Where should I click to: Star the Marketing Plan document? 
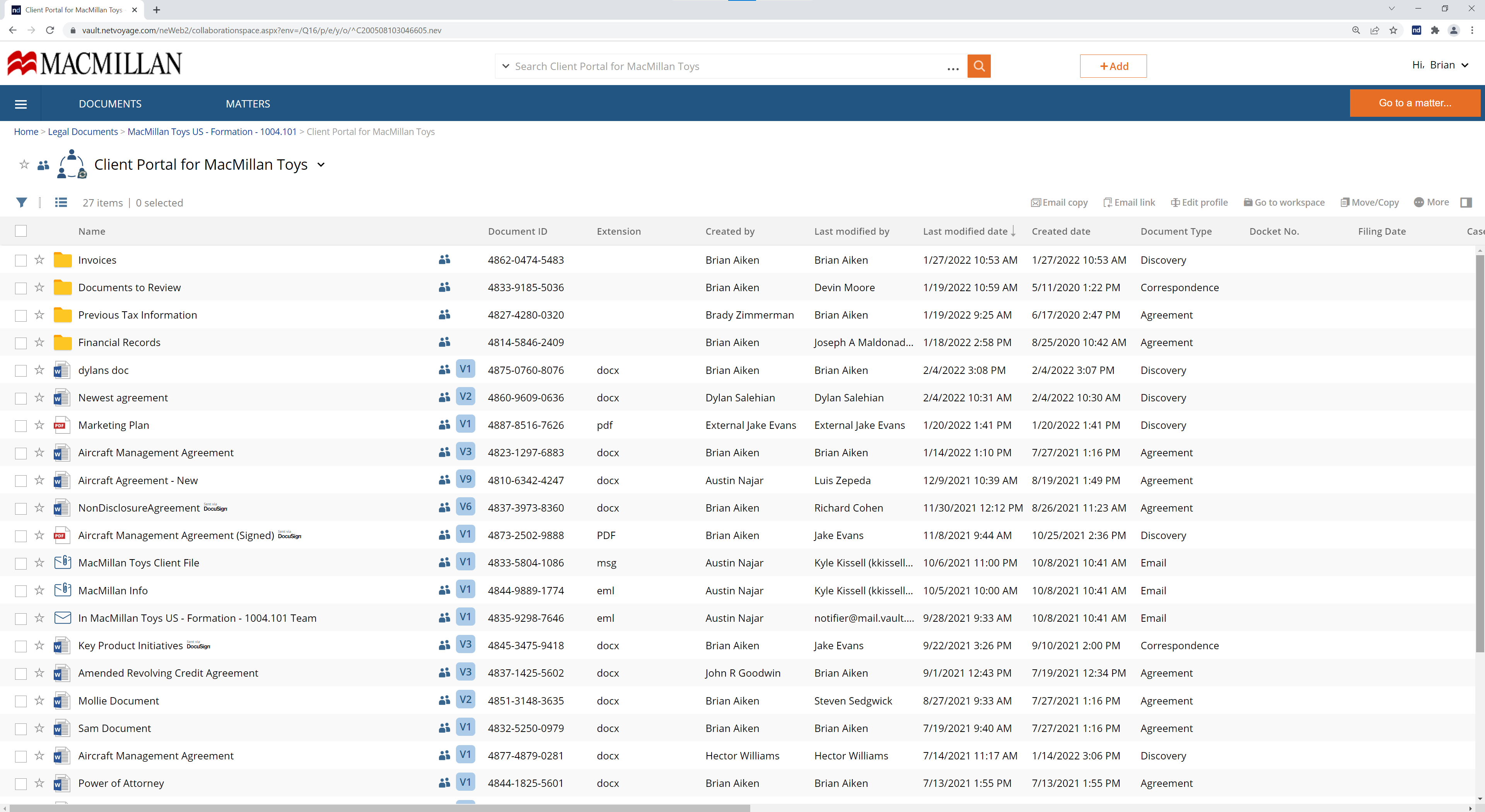click(39, 425)
